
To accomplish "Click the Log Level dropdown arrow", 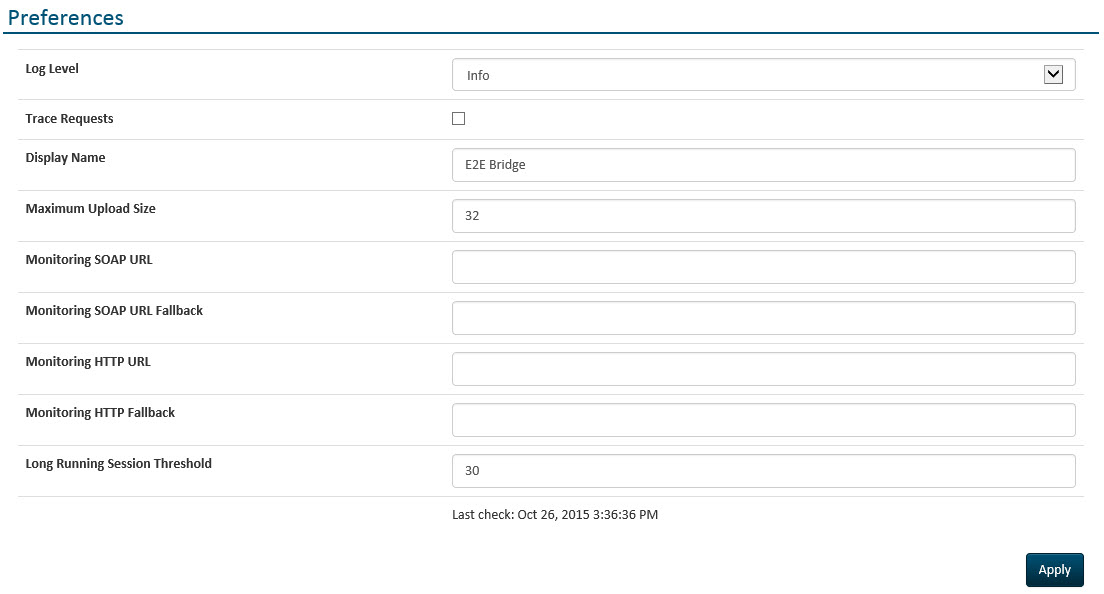I will point(1052,74).
